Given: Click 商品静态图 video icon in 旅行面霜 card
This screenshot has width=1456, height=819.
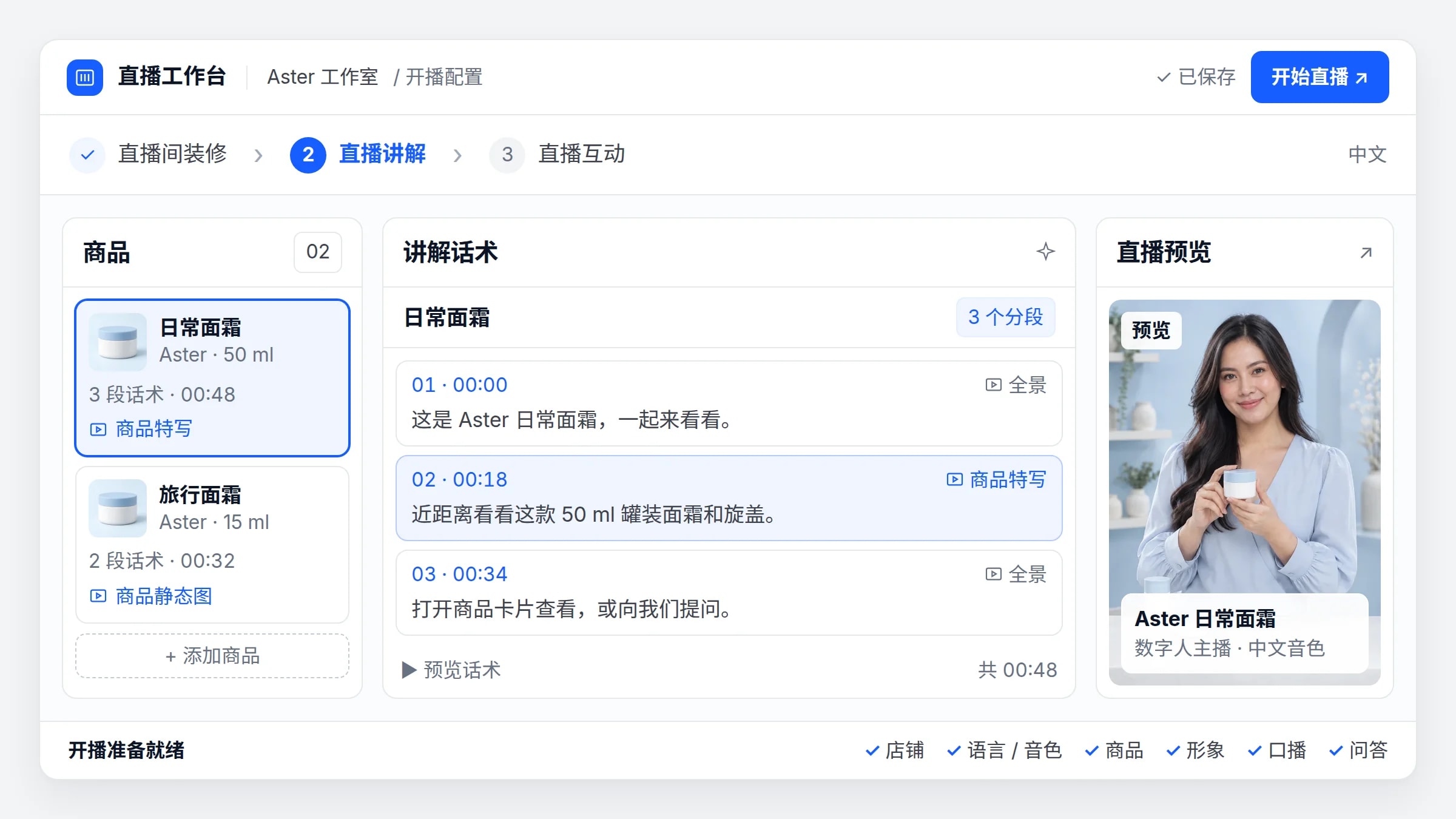Looking at the screenshot, I should coord(98,596).
